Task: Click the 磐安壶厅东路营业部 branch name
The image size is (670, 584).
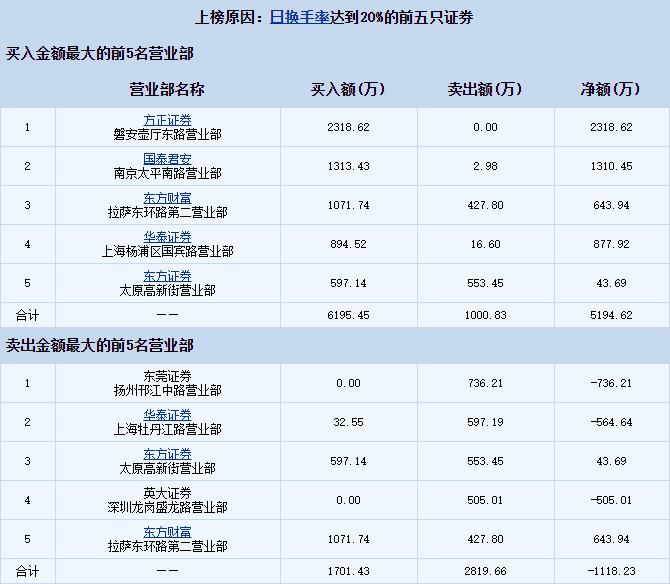Action: (x=168, y=135)
